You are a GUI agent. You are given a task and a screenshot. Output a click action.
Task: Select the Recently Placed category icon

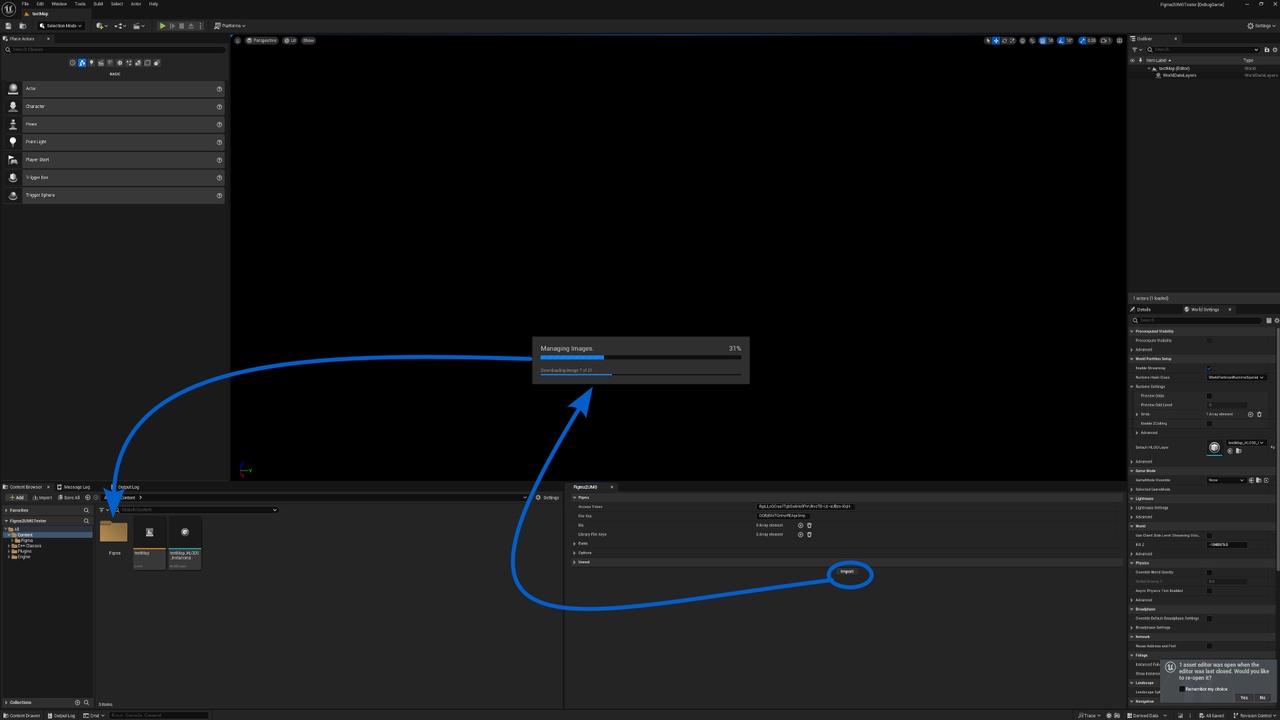[x=72, y=63]
